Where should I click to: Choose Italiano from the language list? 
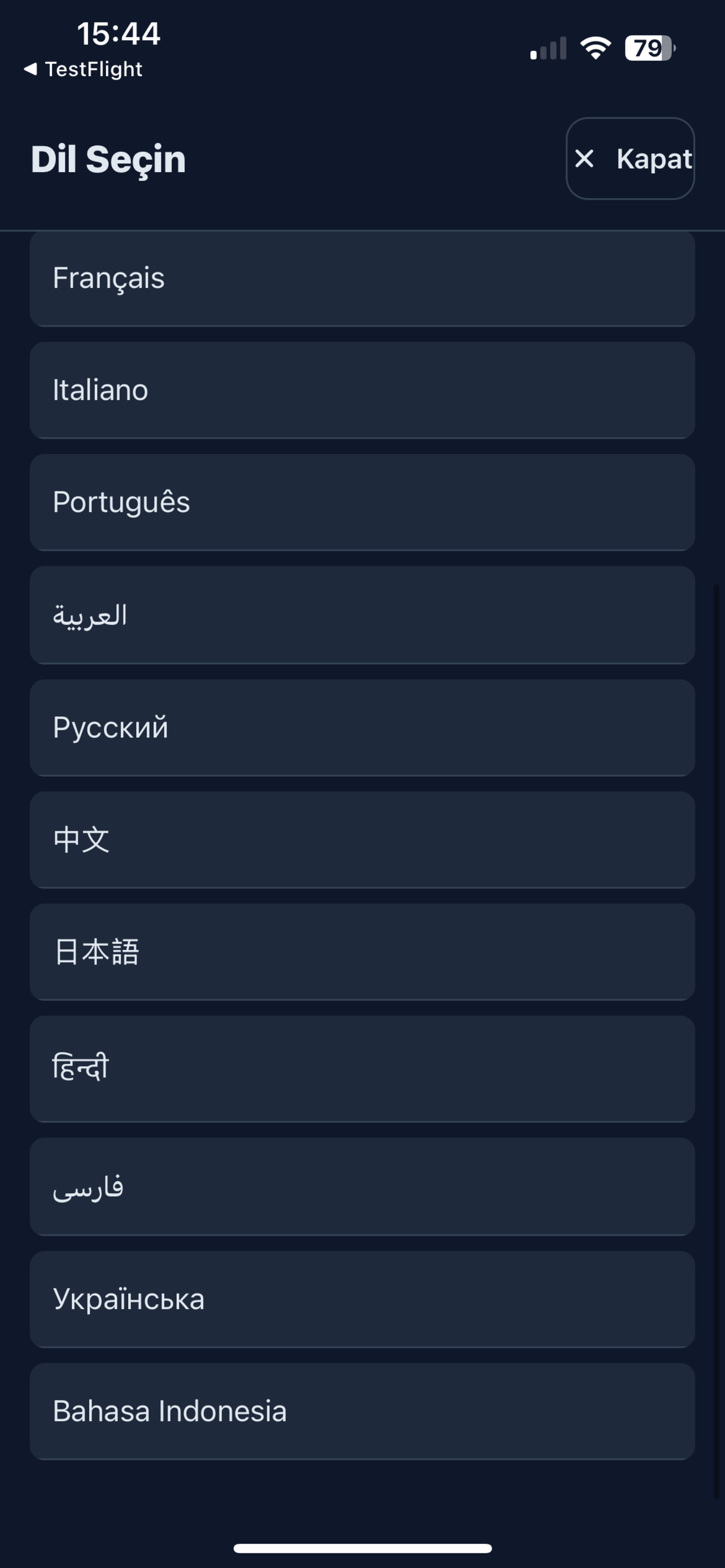[362, 389]
